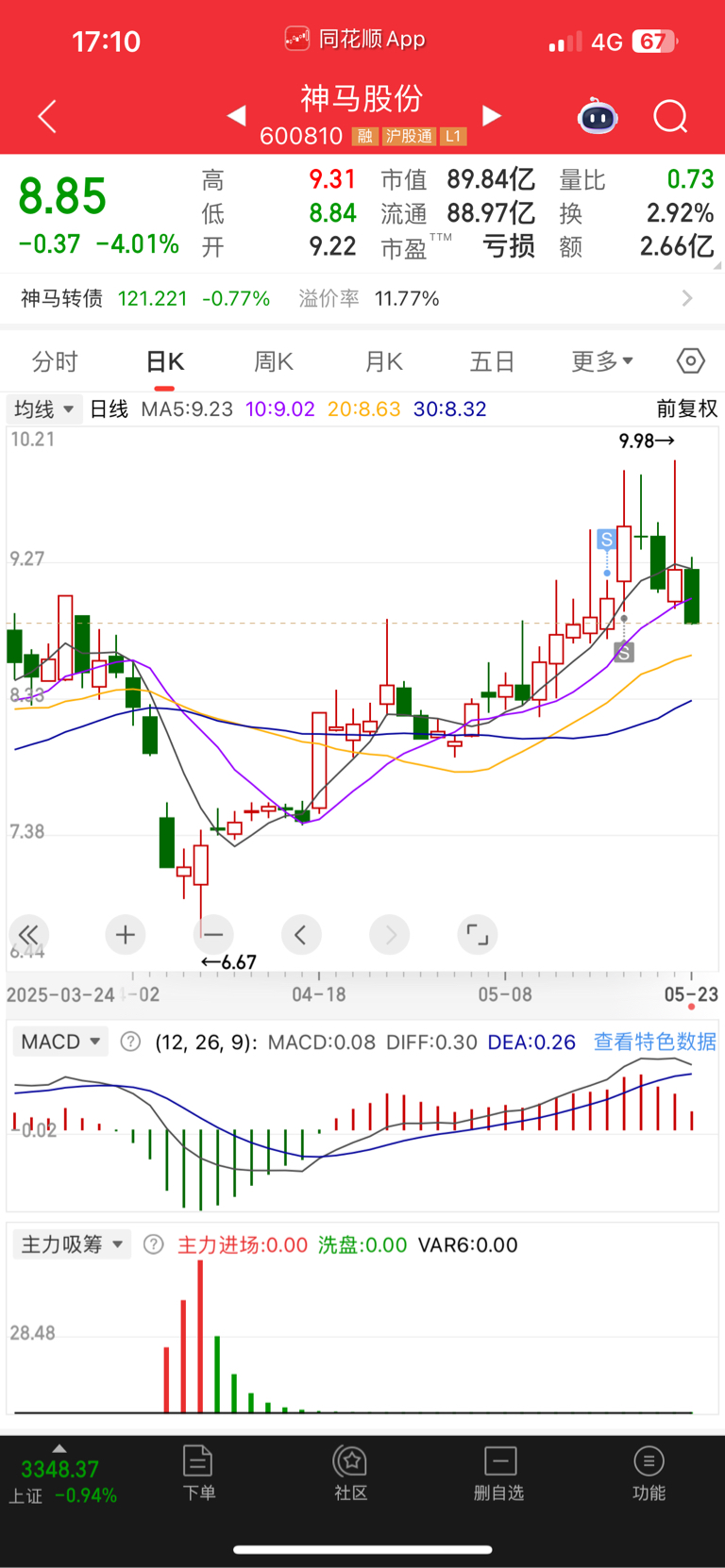Viewport: 725px width, 1568px height.
Task: Tap 换 2.92% turnover rate
Action: [680, 213]
